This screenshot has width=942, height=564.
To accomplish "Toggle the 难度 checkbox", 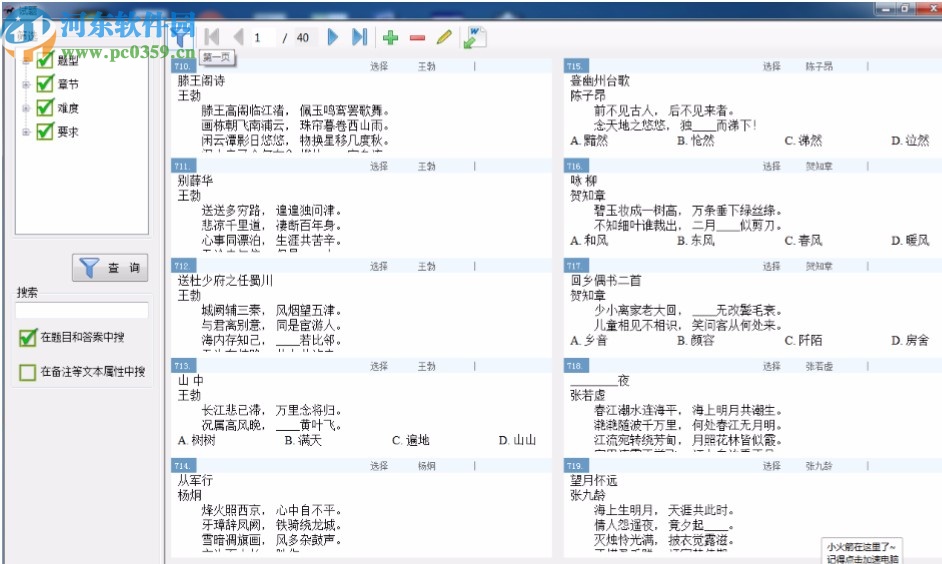I will click(x=45, y=108).
